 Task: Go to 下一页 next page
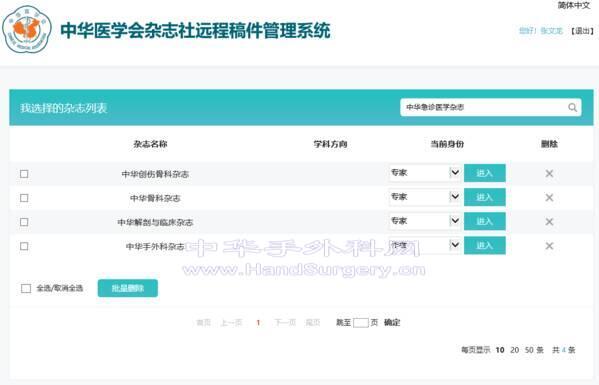(285, 323)
